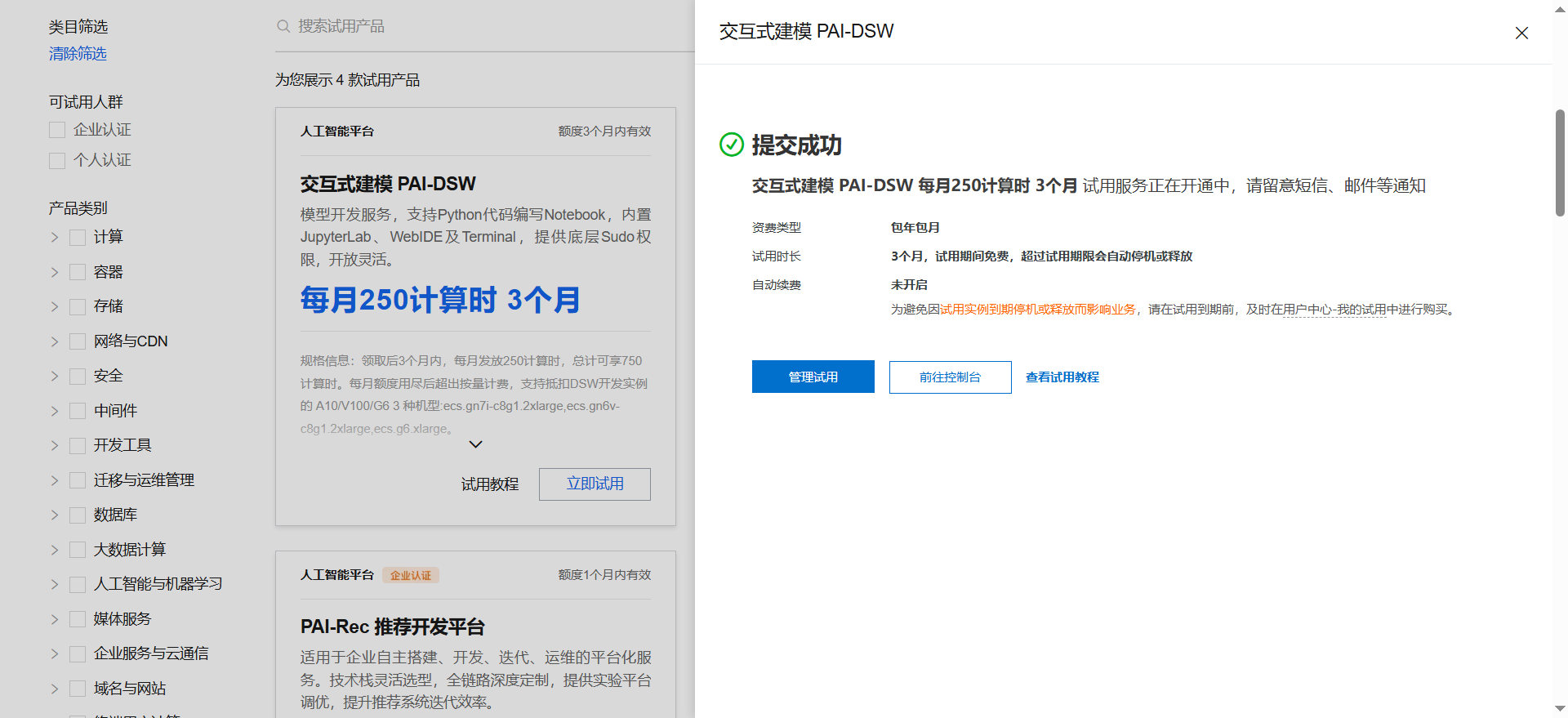The image size is (1568, 718).
Task: Expand the 安全 category arrow
Action: pyautogui.click(x=55, y=376)
